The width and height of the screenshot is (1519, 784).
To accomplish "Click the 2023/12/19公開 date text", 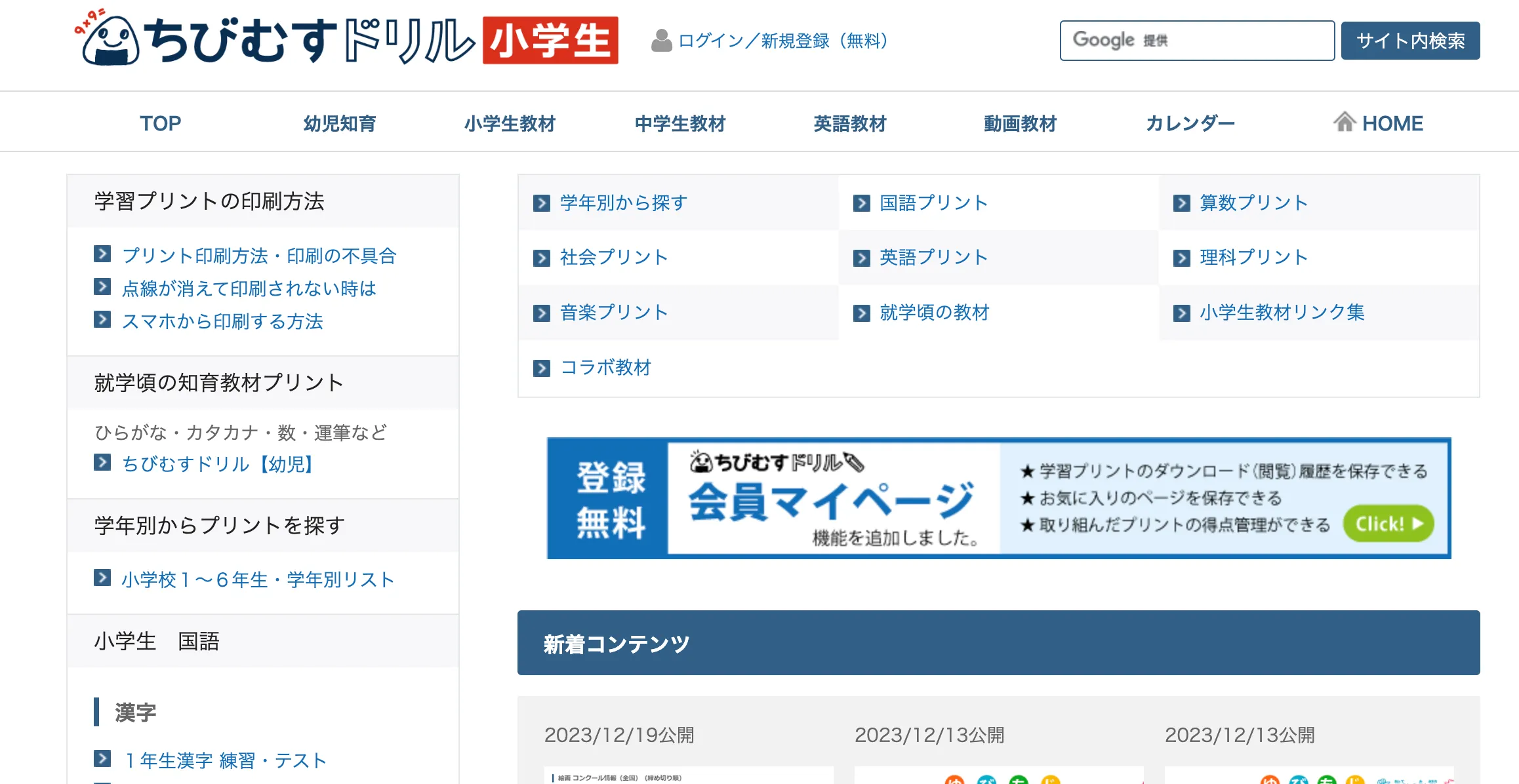I will coord(619,735).
